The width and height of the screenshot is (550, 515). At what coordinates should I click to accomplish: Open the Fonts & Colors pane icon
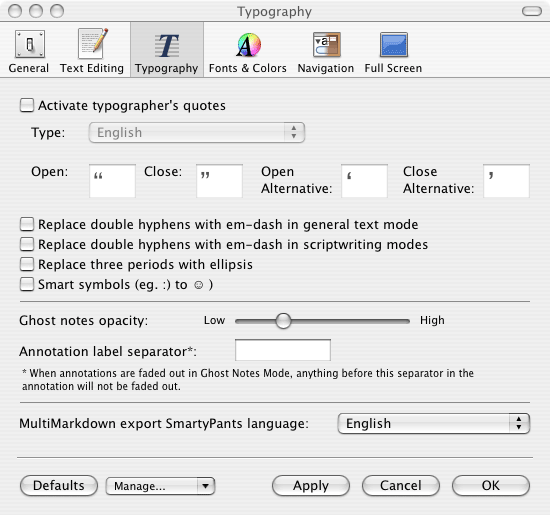click(x=249, y=45)
